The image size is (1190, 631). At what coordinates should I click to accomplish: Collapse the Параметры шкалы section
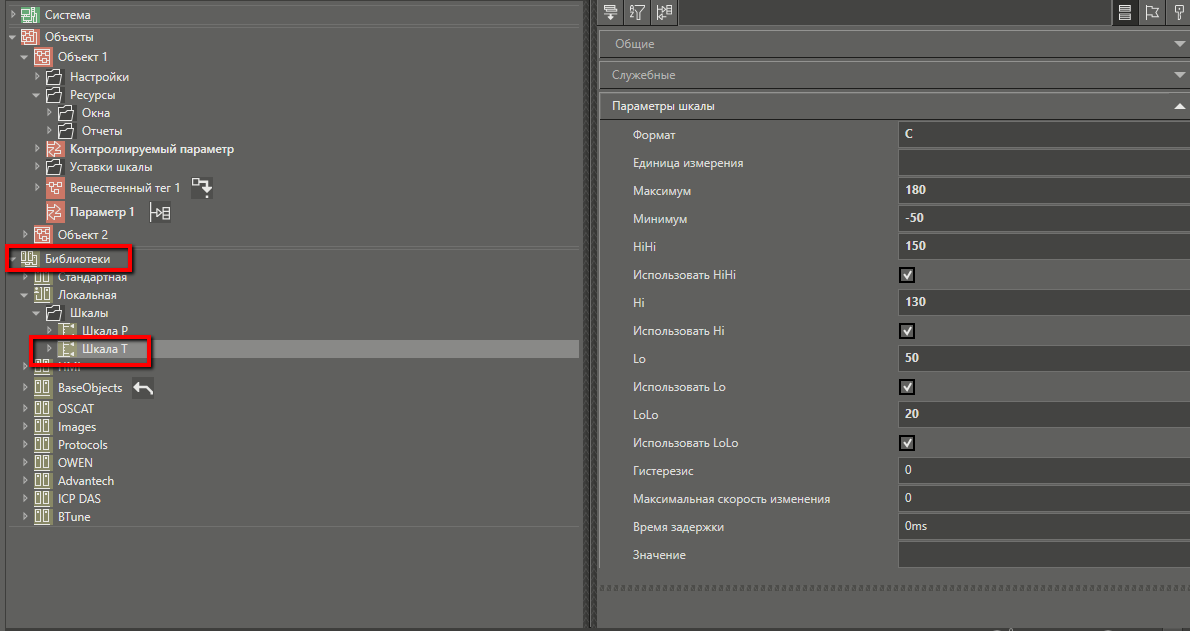point(1180,106)
